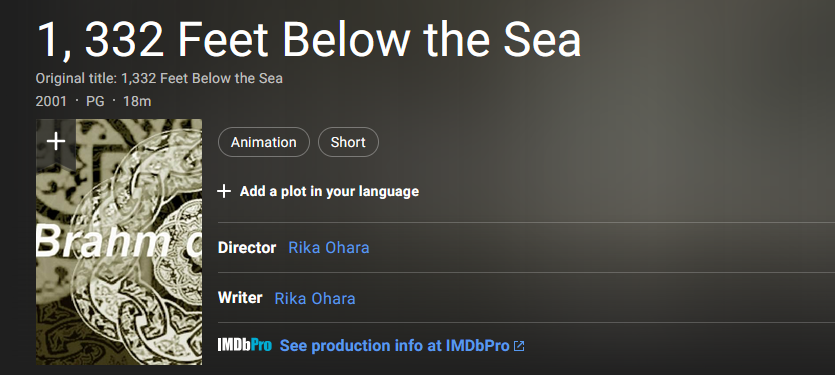Click the Writer label
Screen dimensions: 835x375
(x=240, y=298)
